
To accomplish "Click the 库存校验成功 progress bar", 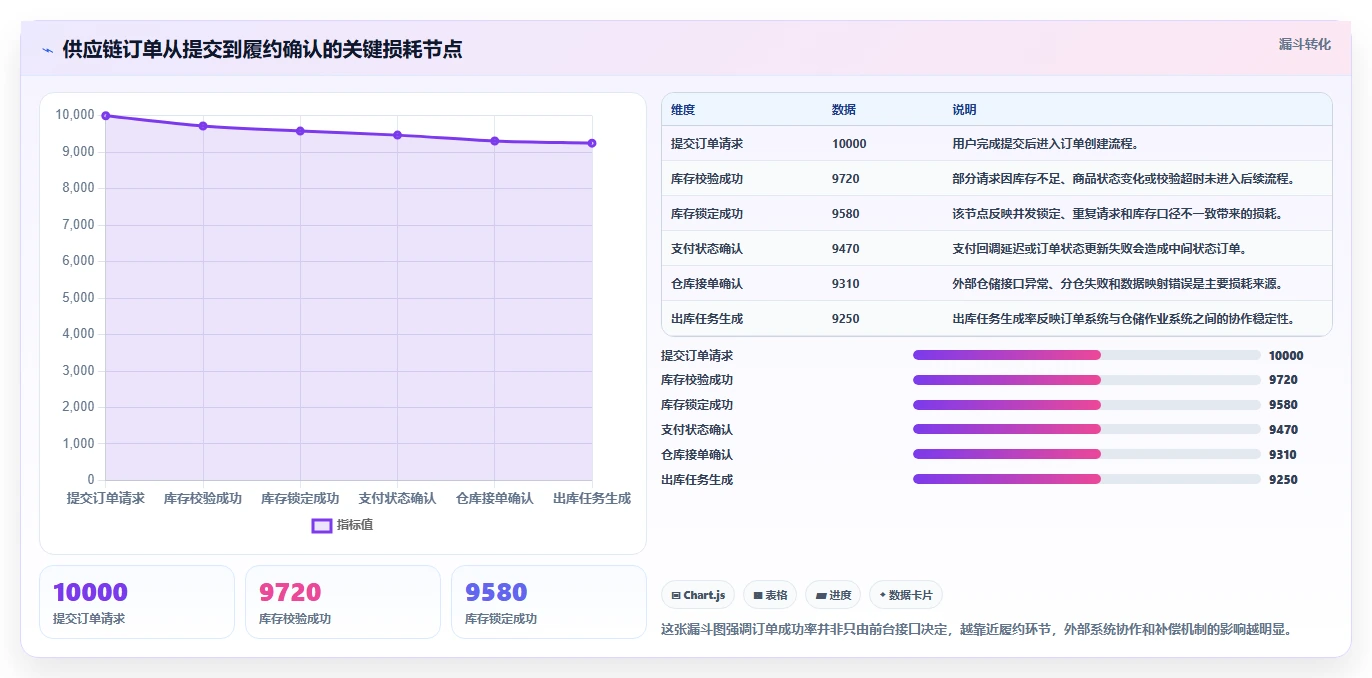I will click(1087, 380).
